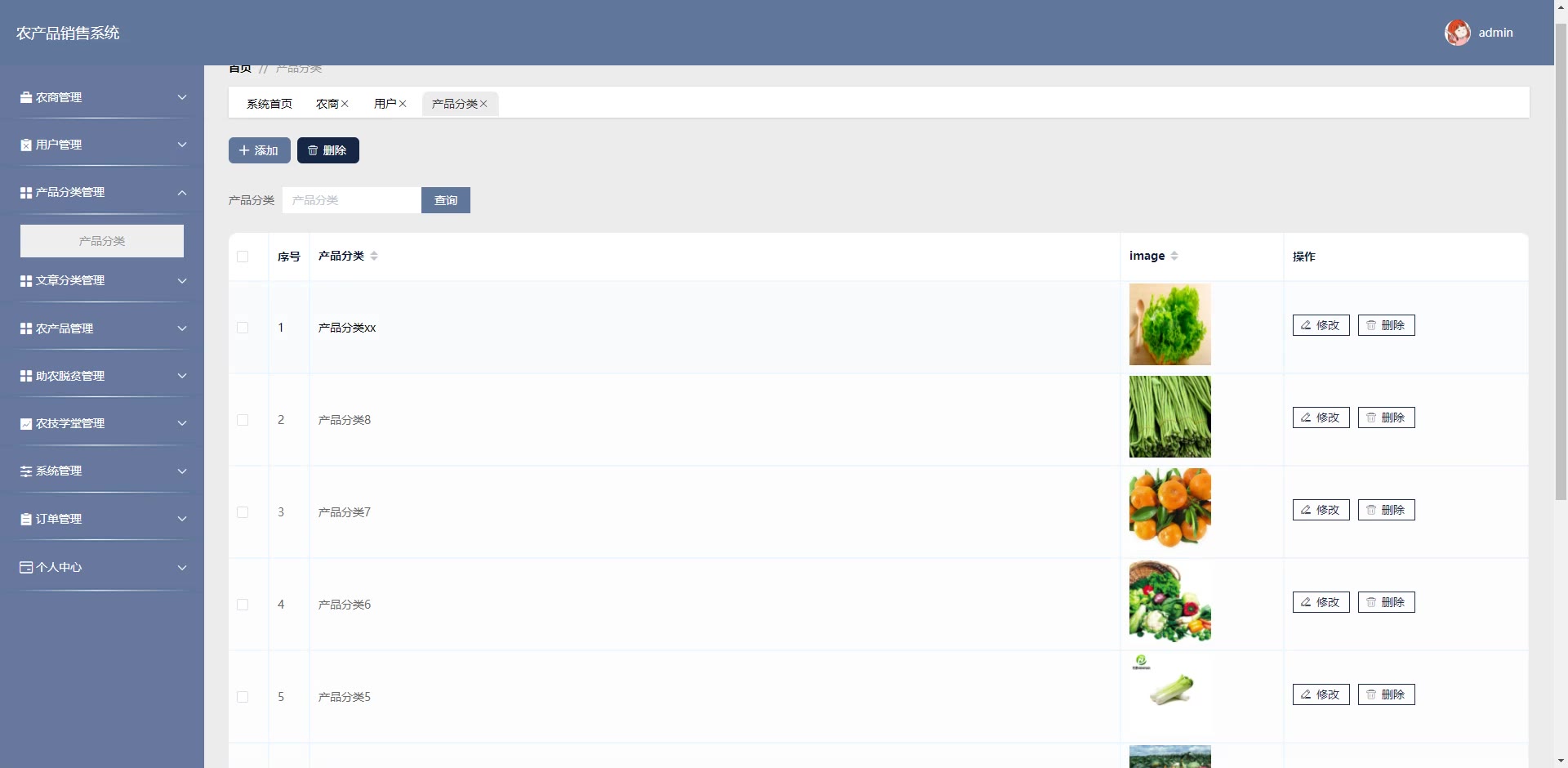Check the 产品分类8 row checkbox
The height and width of the screenshot is (768, 1568).
point(243,420)
